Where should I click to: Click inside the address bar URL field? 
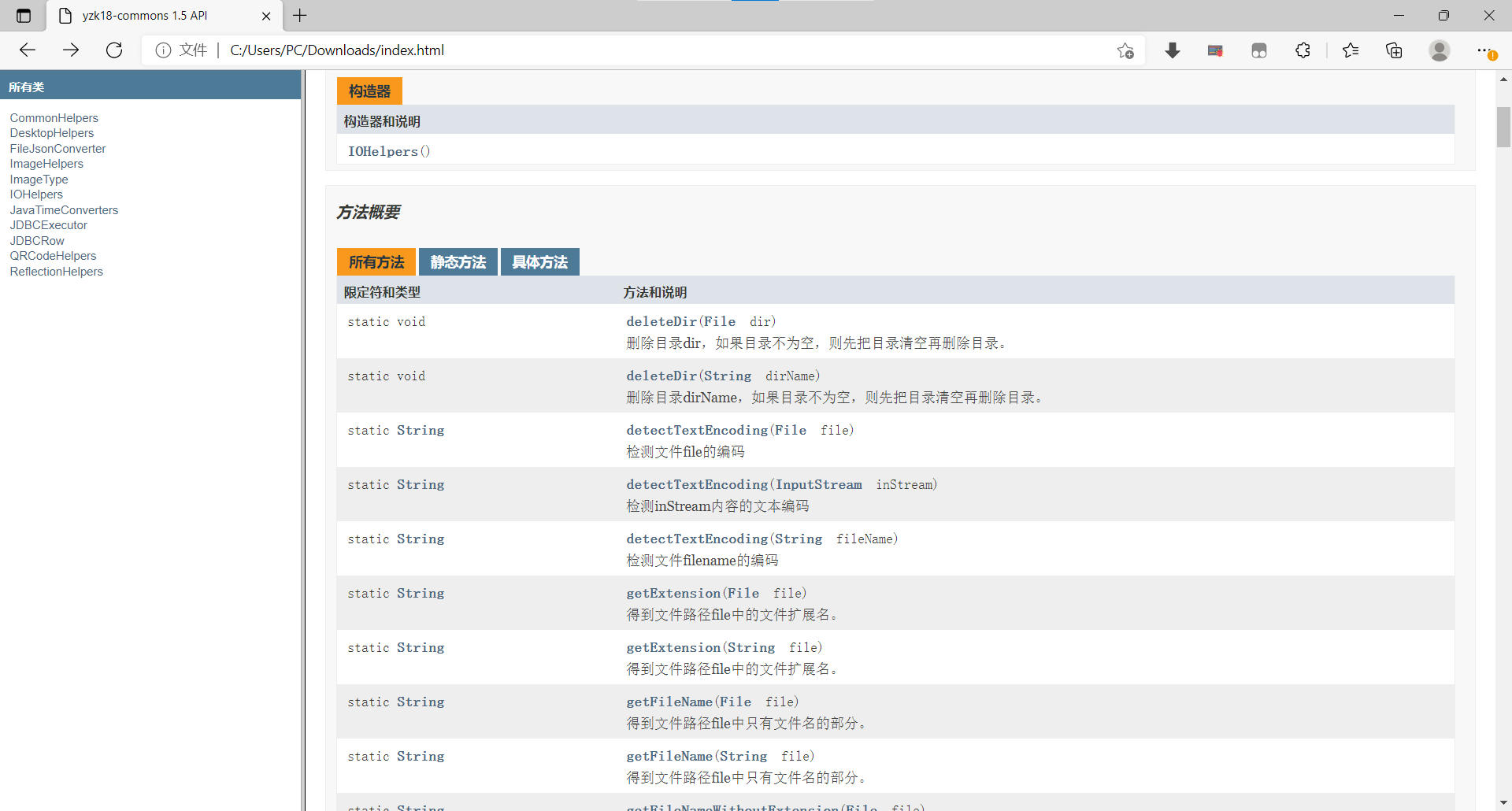551,50
